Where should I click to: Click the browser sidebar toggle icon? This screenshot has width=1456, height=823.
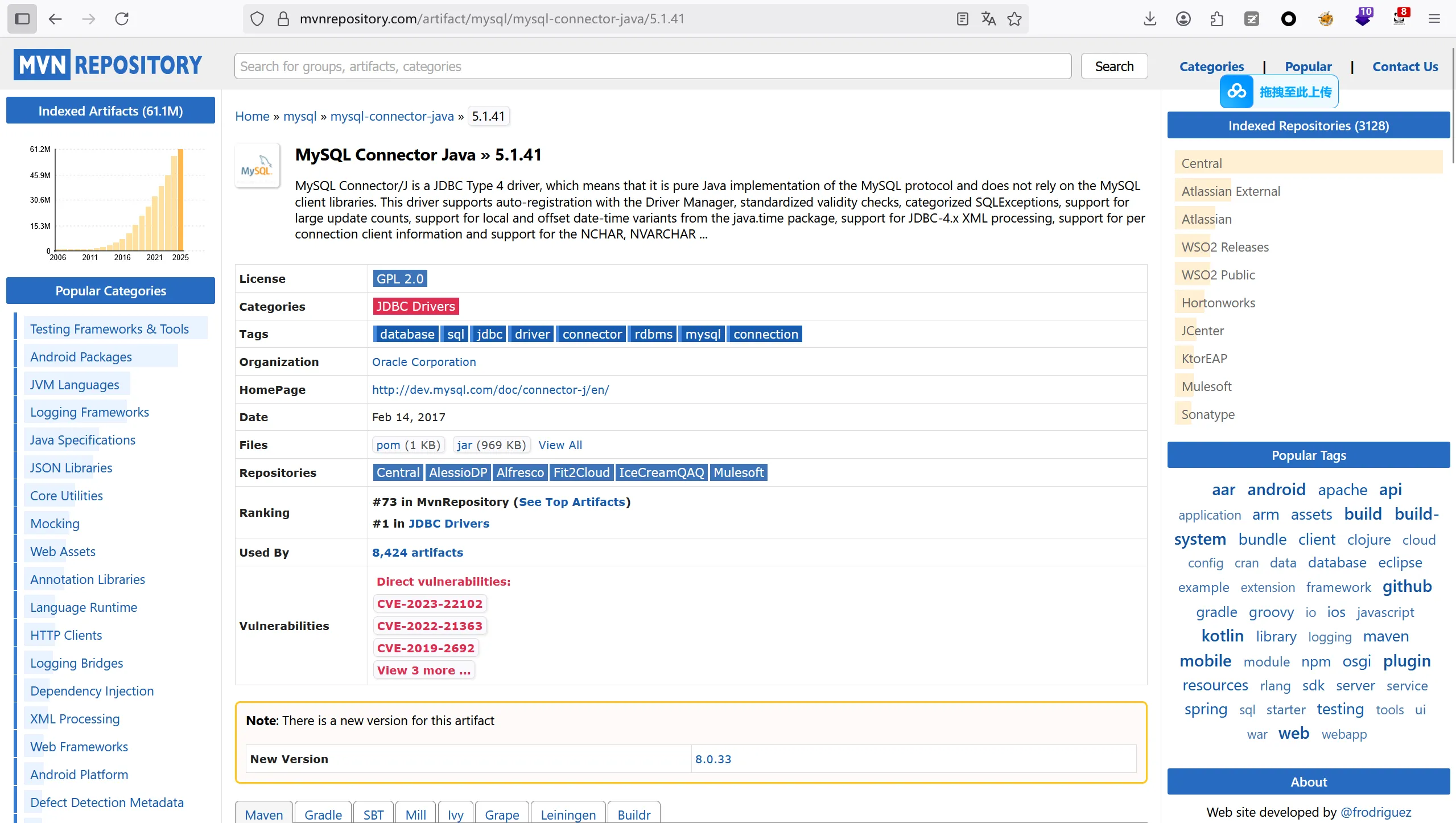pyautogui.click(x=22, y=19)
